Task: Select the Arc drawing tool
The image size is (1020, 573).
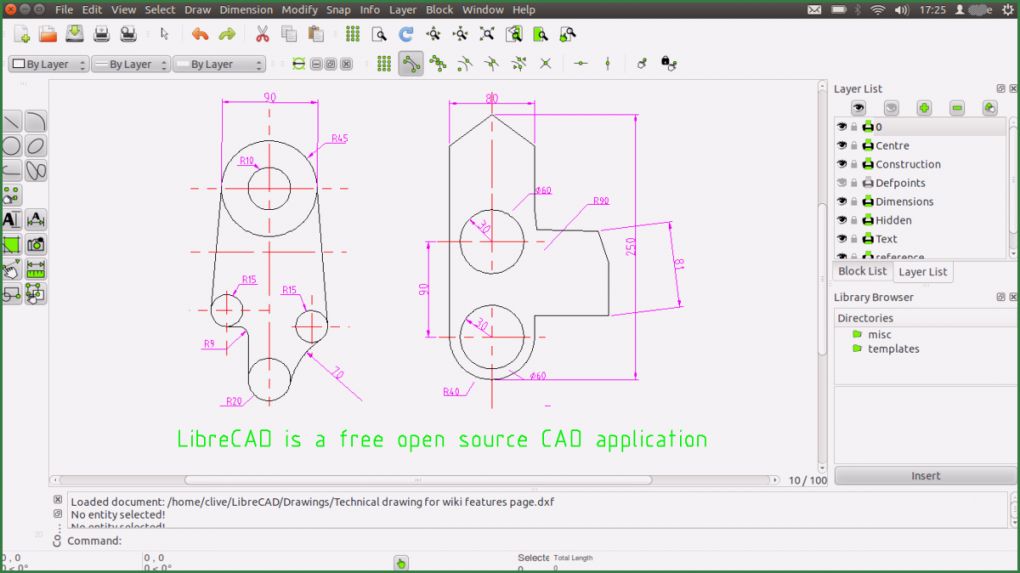Action: click(36, 122)
